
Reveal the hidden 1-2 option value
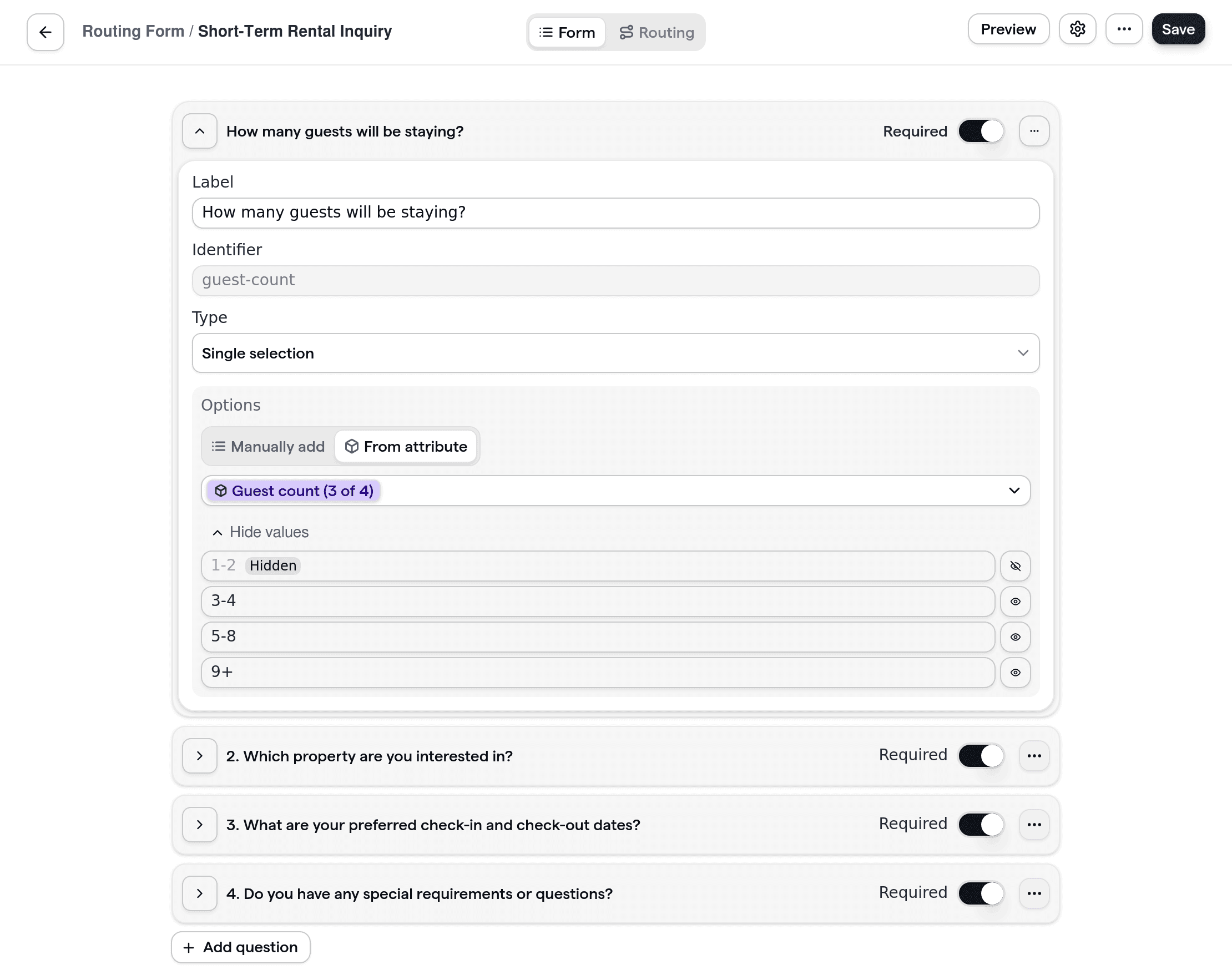1016,565
